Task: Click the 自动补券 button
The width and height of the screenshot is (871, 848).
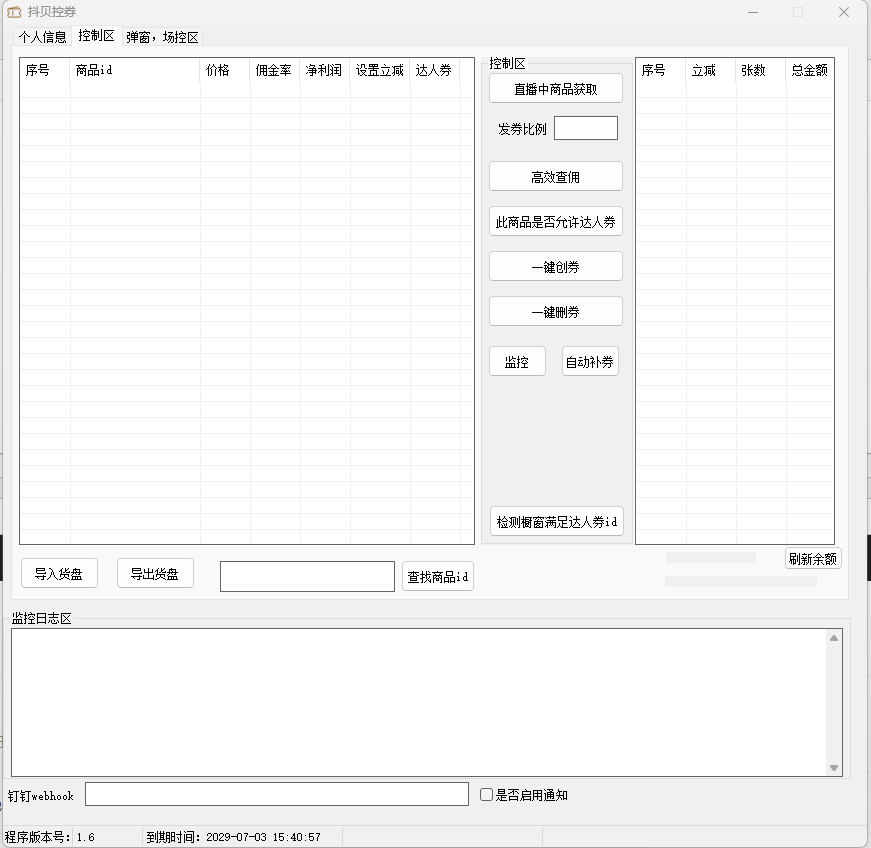Action: pos(590,362)
